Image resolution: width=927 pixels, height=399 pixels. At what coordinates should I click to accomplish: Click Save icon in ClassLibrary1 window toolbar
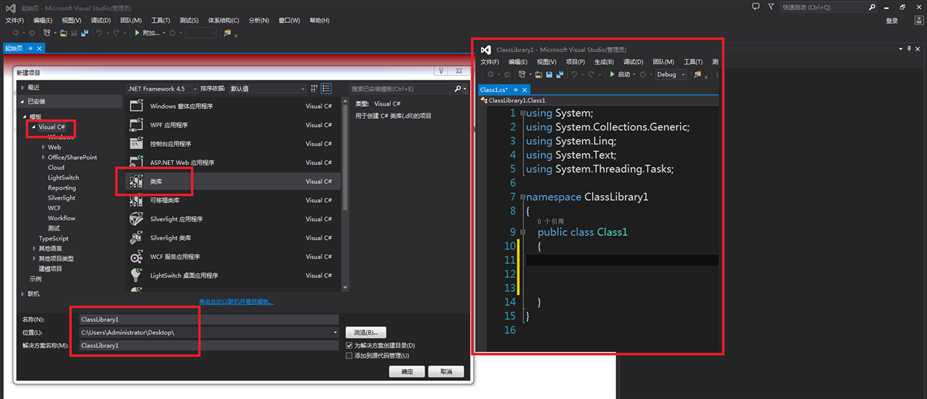click(549, 74)
